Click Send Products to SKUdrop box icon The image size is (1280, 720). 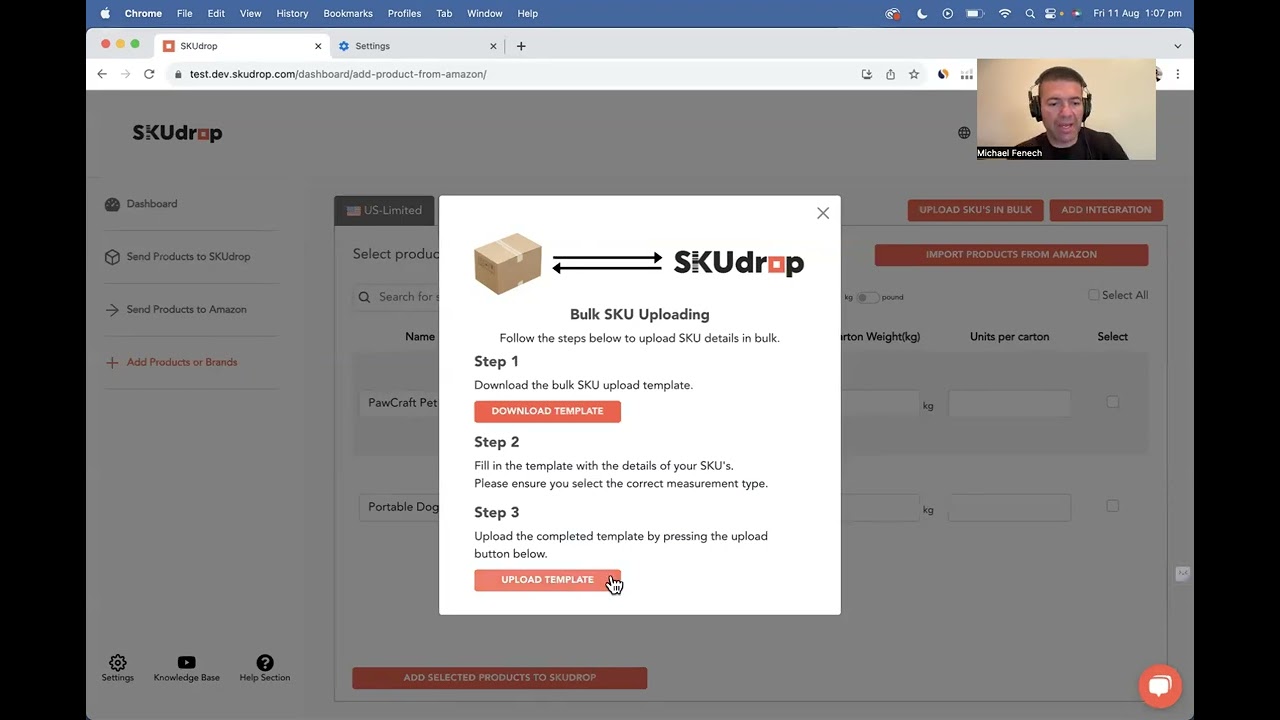tap(112, 257)
